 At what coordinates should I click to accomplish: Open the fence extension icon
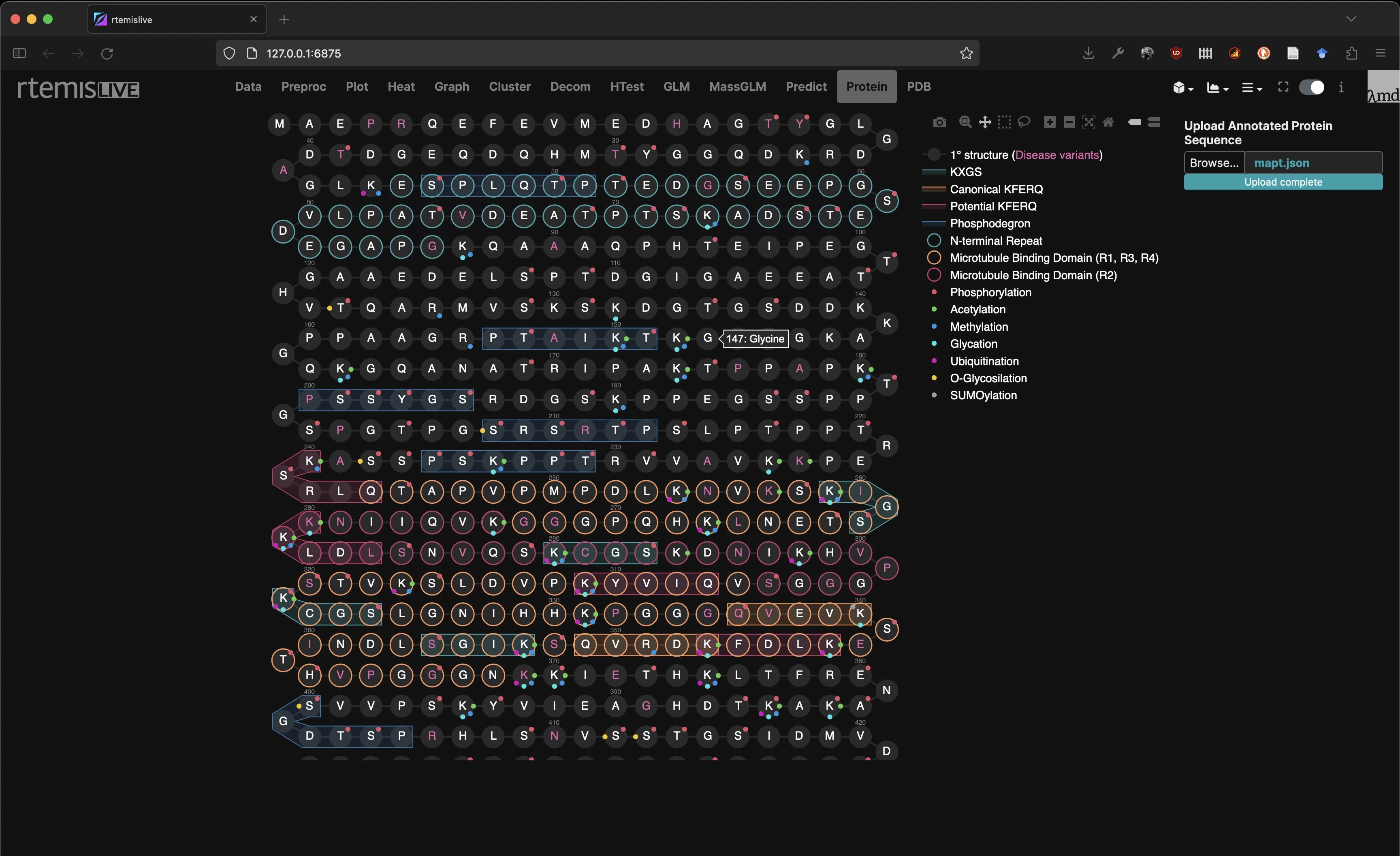coord(1205,53)
